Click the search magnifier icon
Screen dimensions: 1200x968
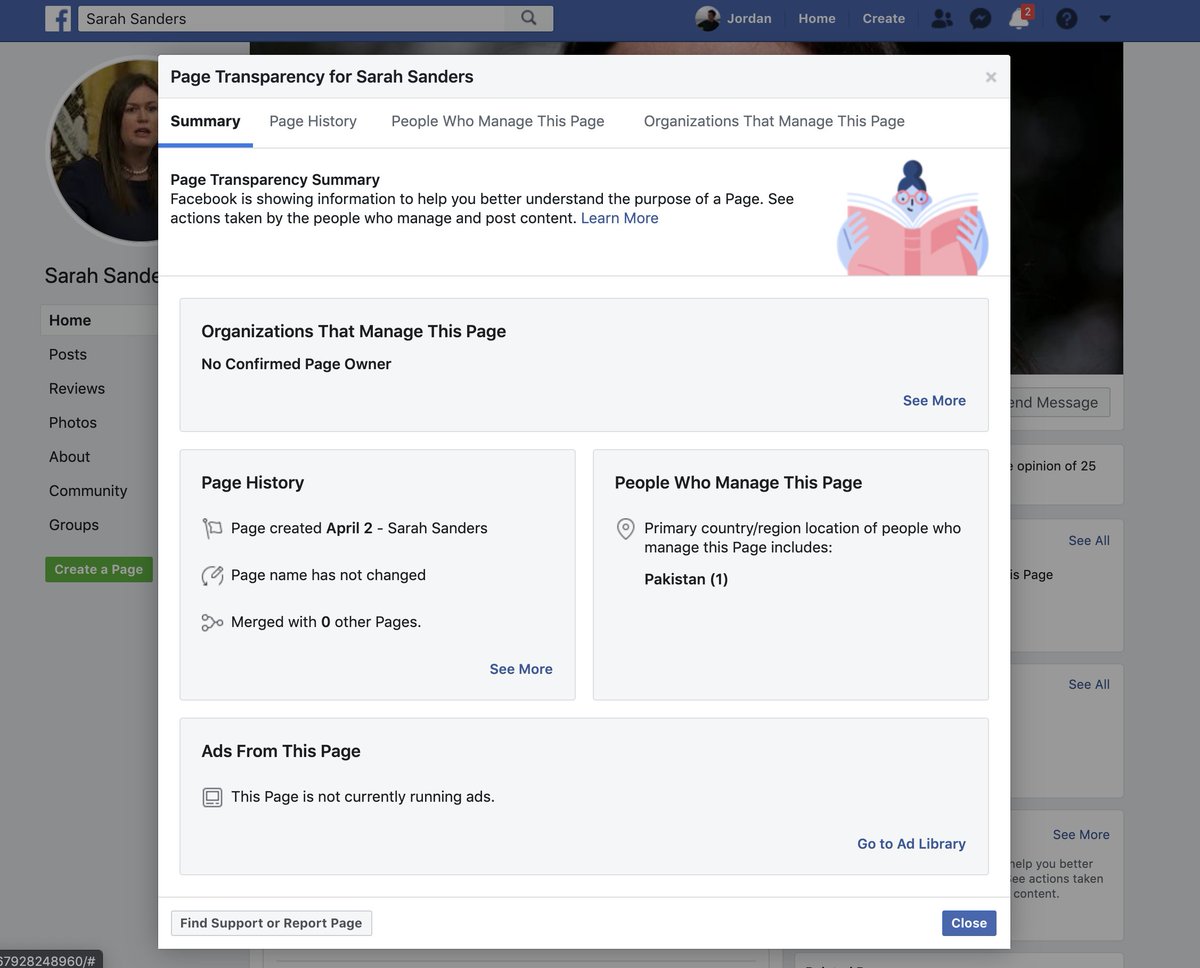point(529,18)
